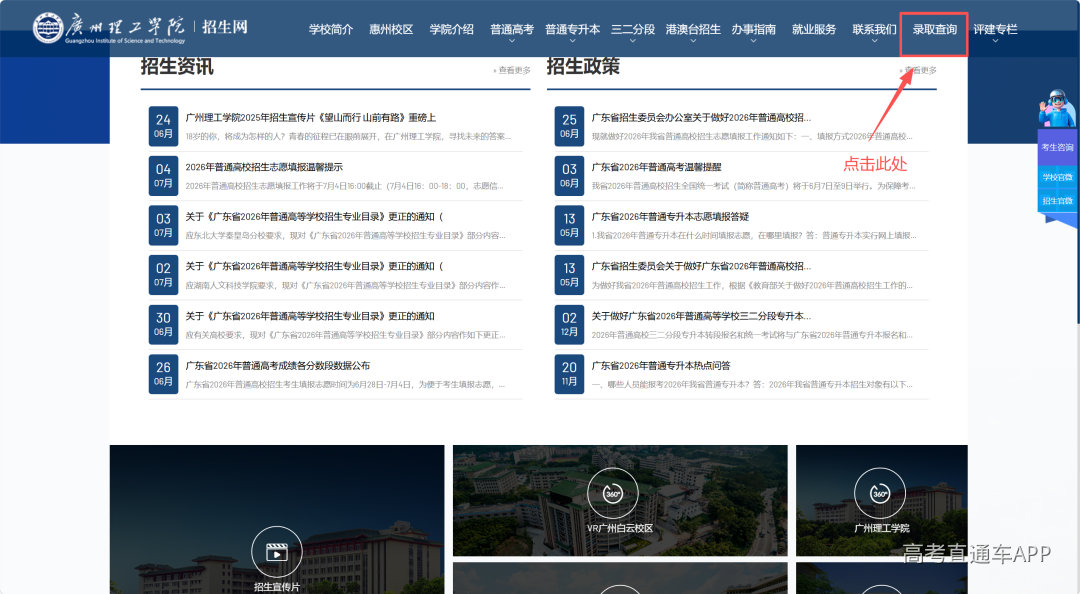Expand chevron under 普通高考
Screen dimensions: 1080x594
point(512,41)
